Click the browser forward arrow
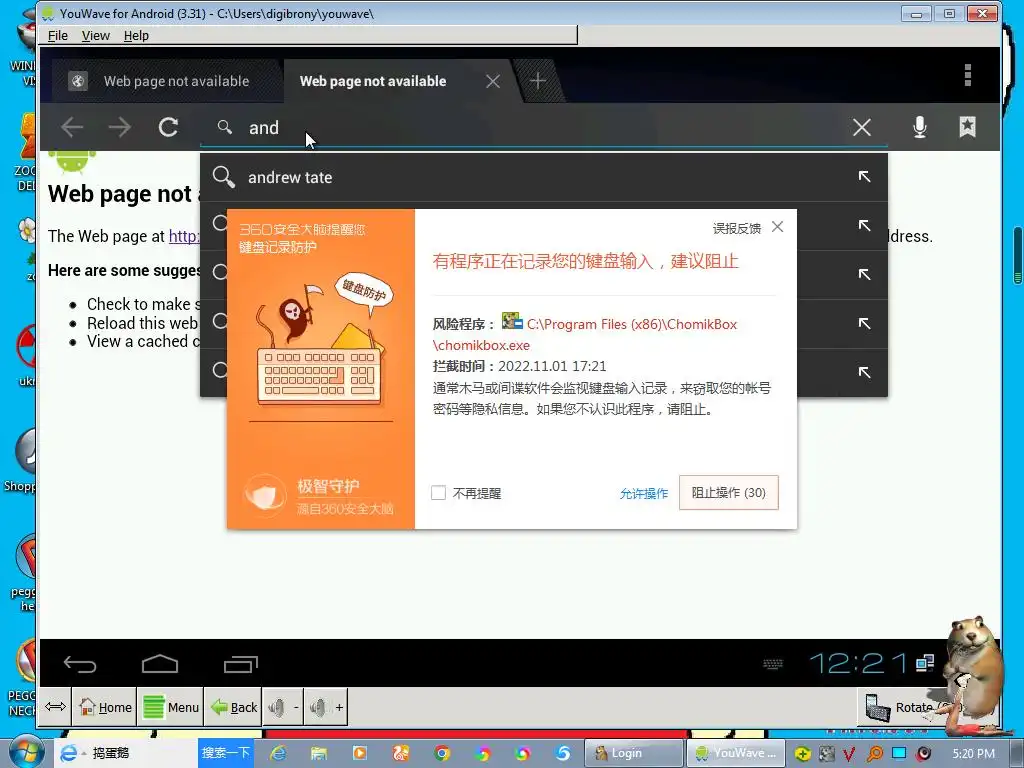This screenshot has width=1024, height=768. pos(120,127)
